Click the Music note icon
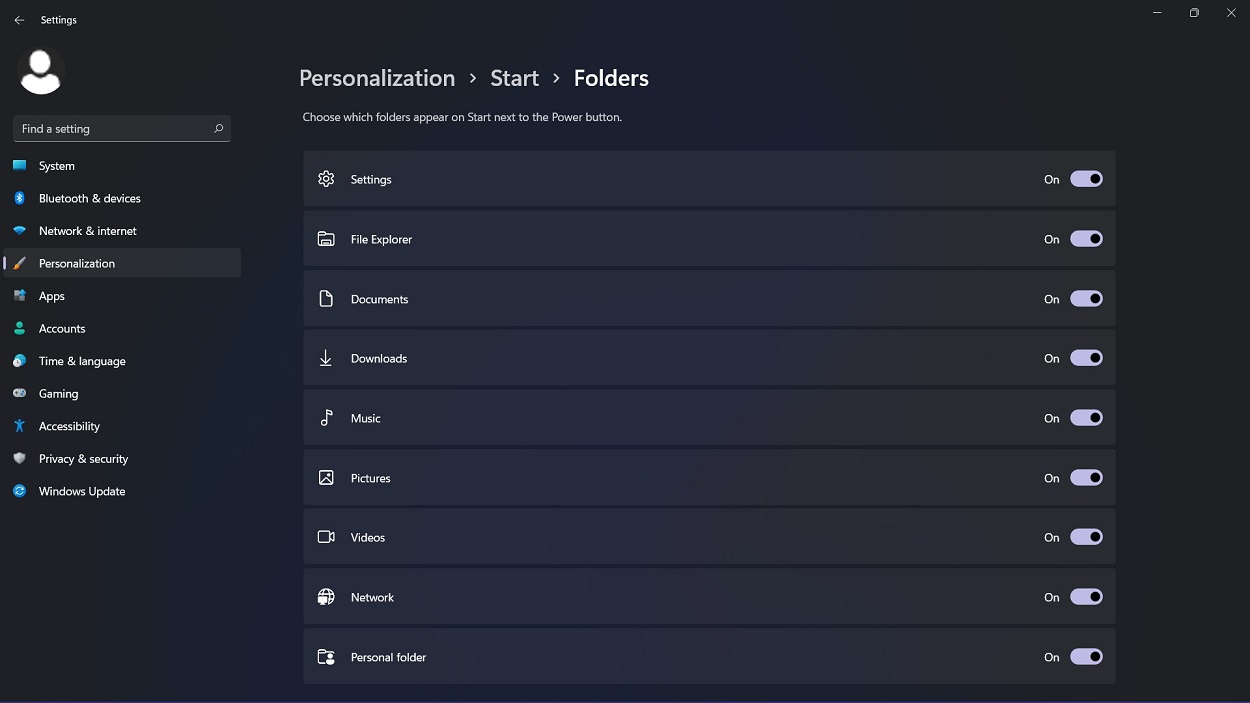The width and height of the screenshot is (1250, 703). coord(326,418)
